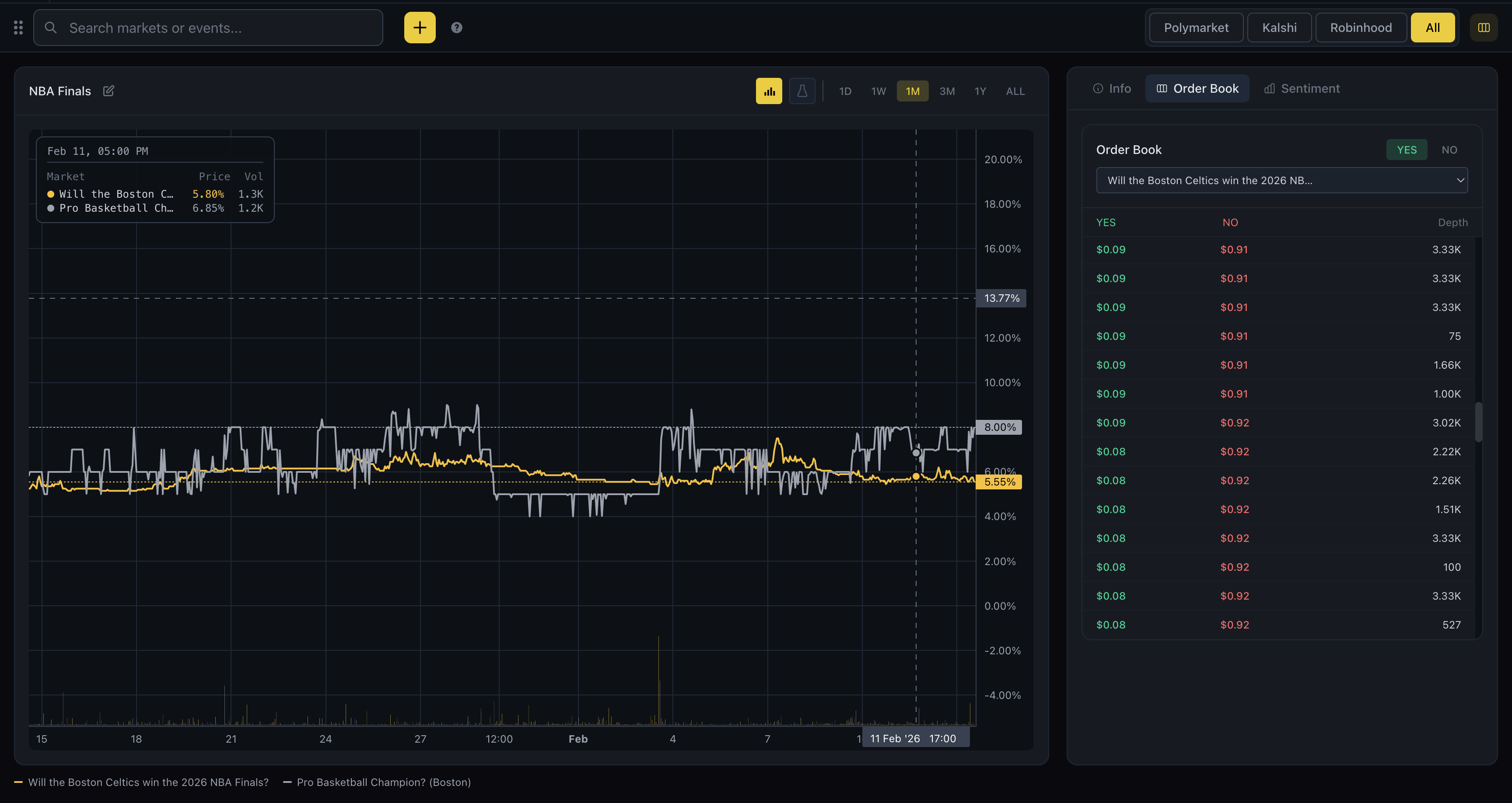The width and height of the screenshot is (1512, 803).
Task: Select the 1W time range
Action: (x=878, y=91)
